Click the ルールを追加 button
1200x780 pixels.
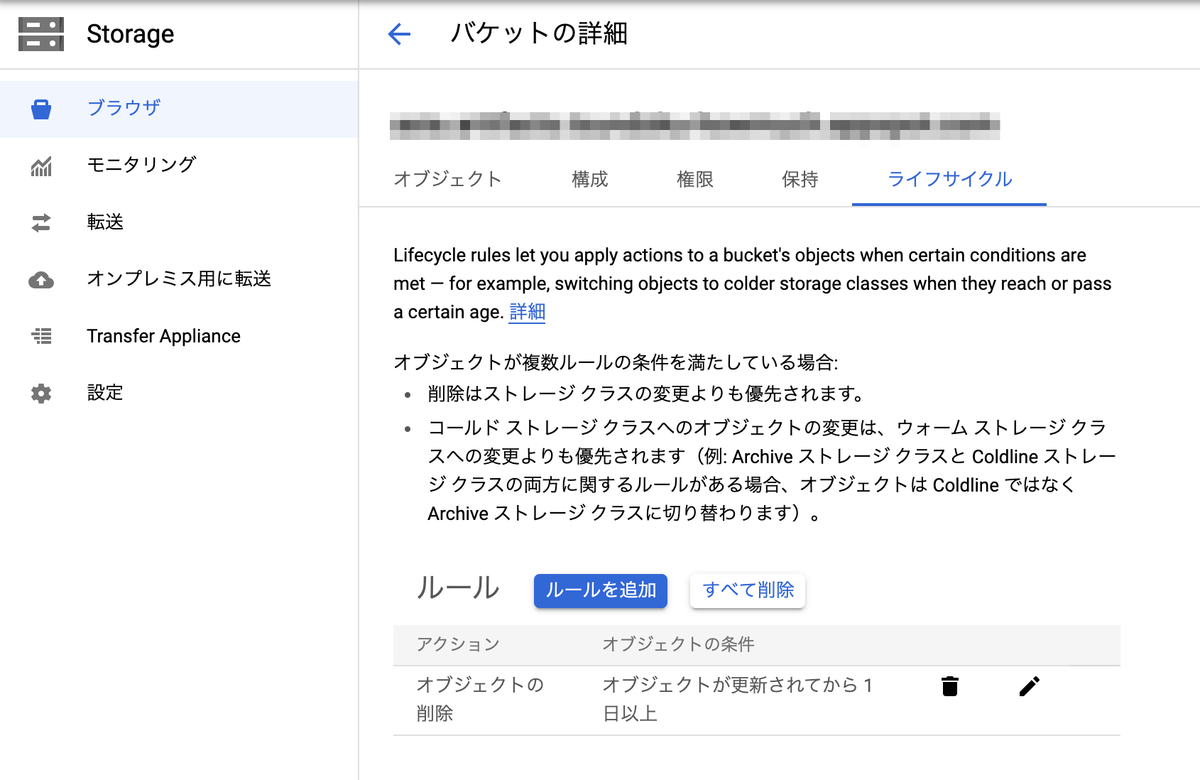(x=600, y=591)
